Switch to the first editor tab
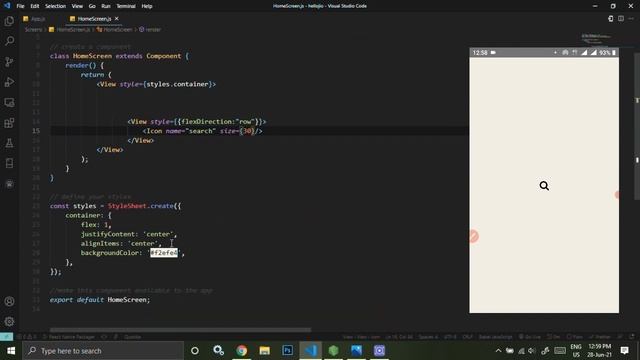 point(39,19)
